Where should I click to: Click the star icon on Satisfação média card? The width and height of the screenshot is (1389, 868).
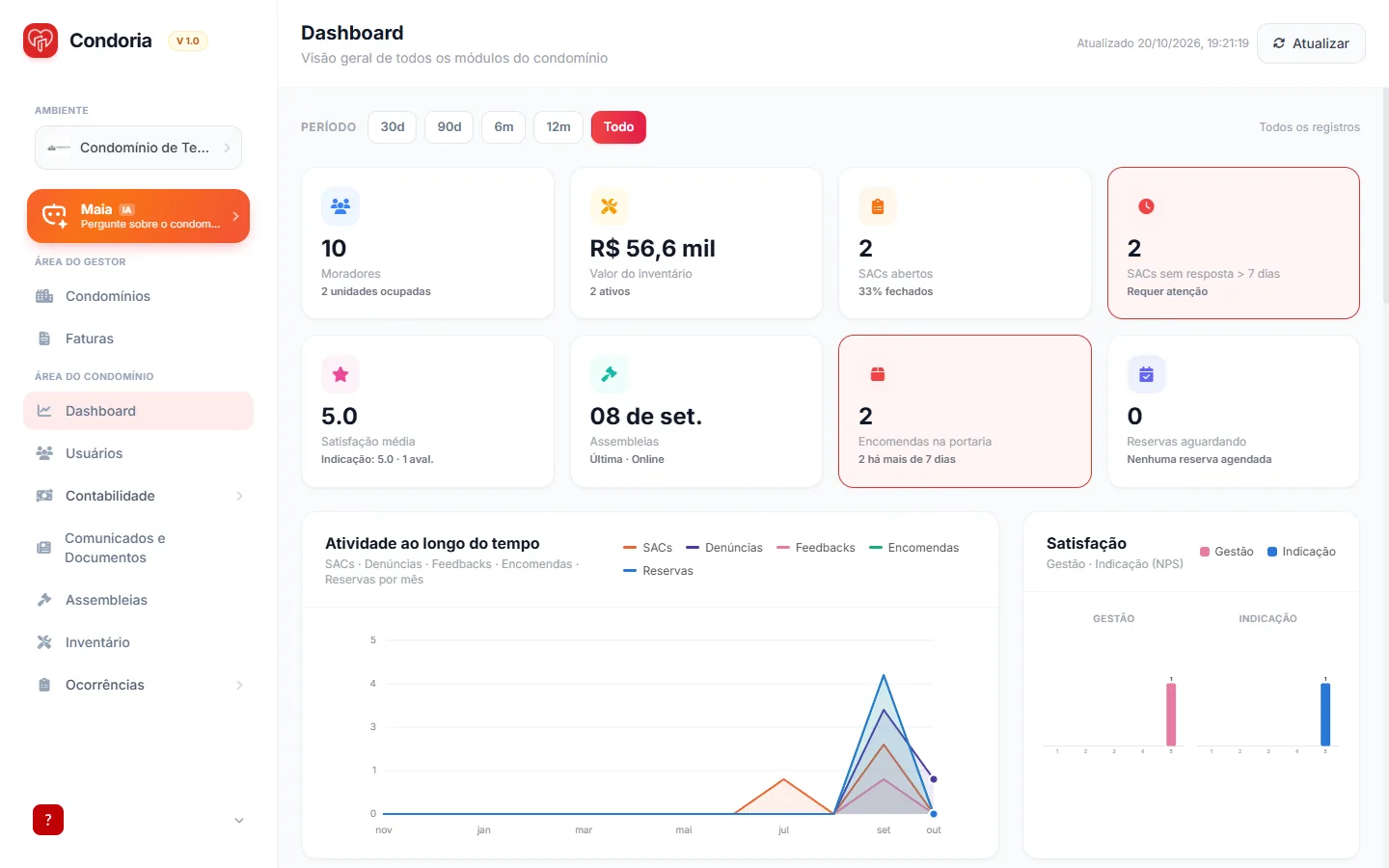(x=340, y=374)
